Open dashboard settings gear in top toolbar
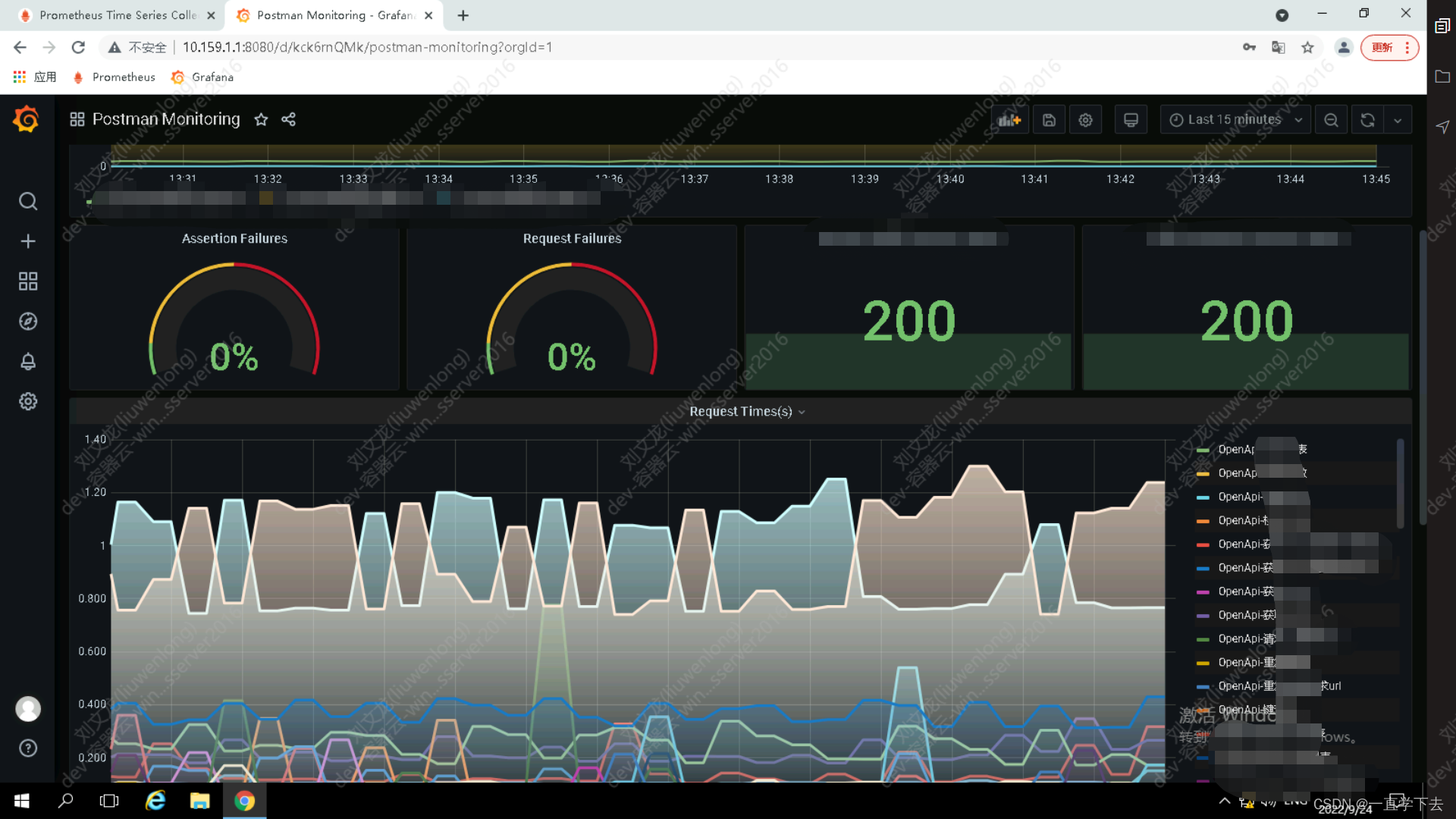Image resolution: width=1456 pixels, height=819 pixels. 1085,120
